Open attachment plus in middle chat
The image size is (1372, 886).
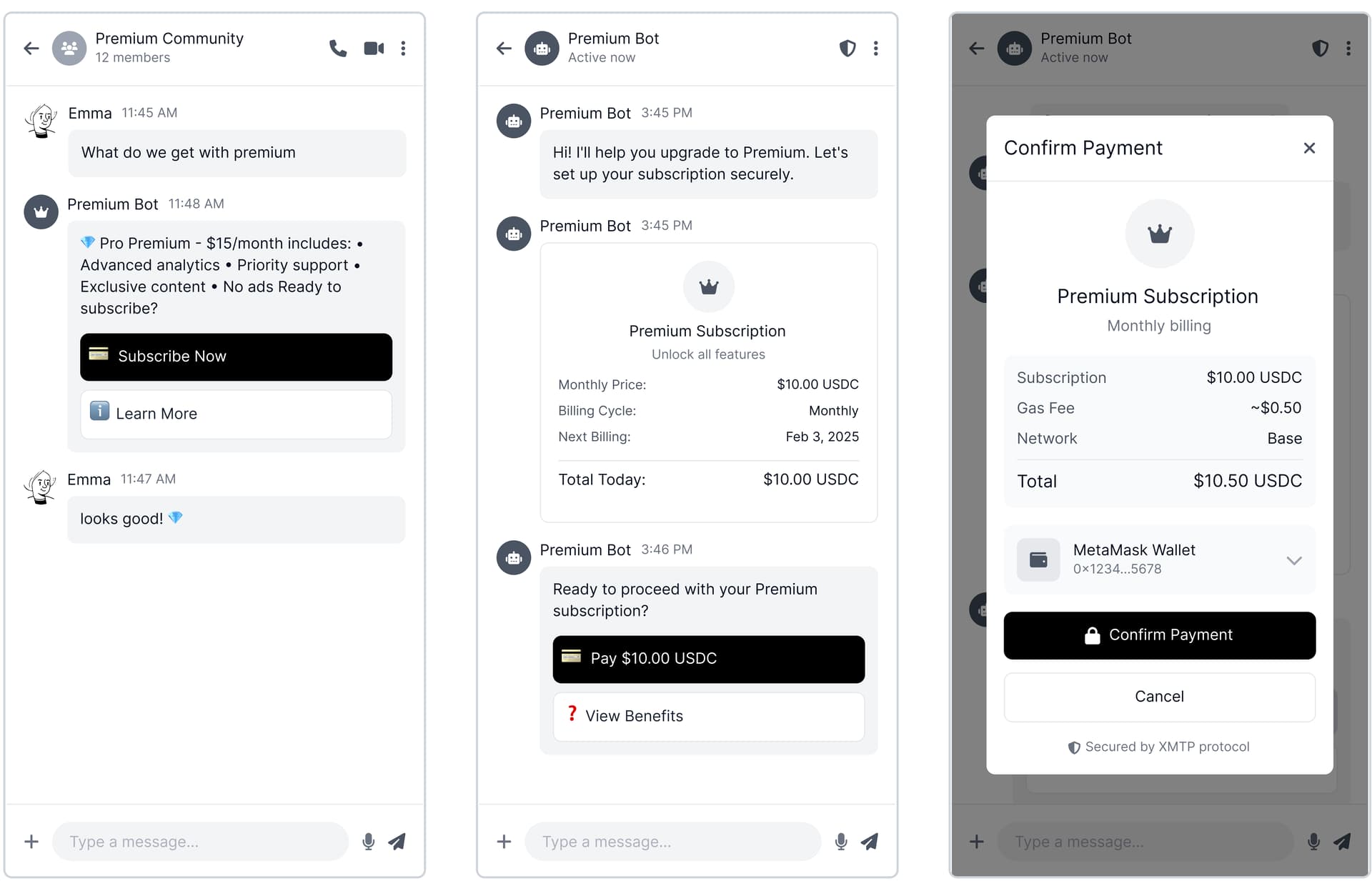[x=504, y=842]
